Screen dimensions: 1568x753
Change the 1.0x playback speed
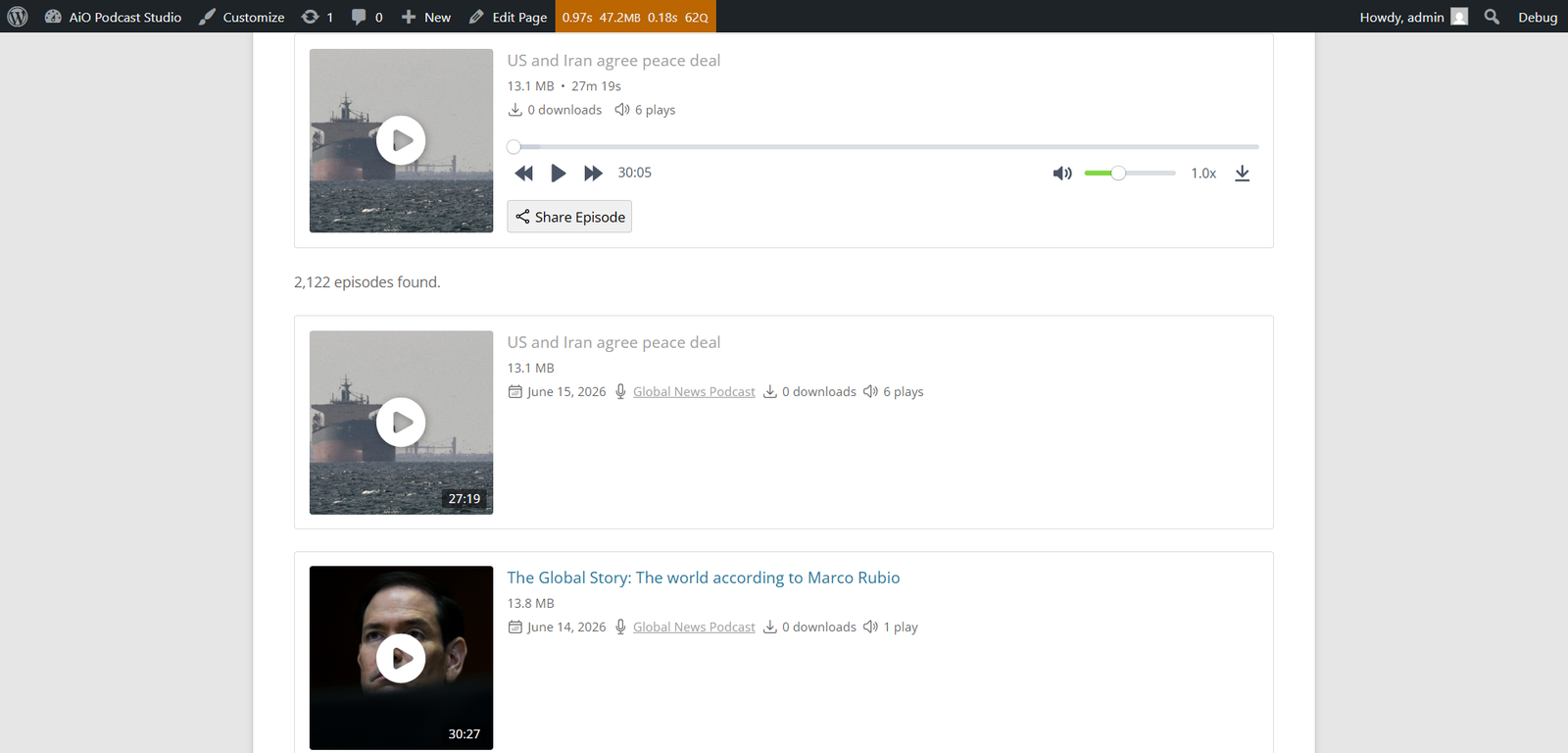(x=1203, y=174)
